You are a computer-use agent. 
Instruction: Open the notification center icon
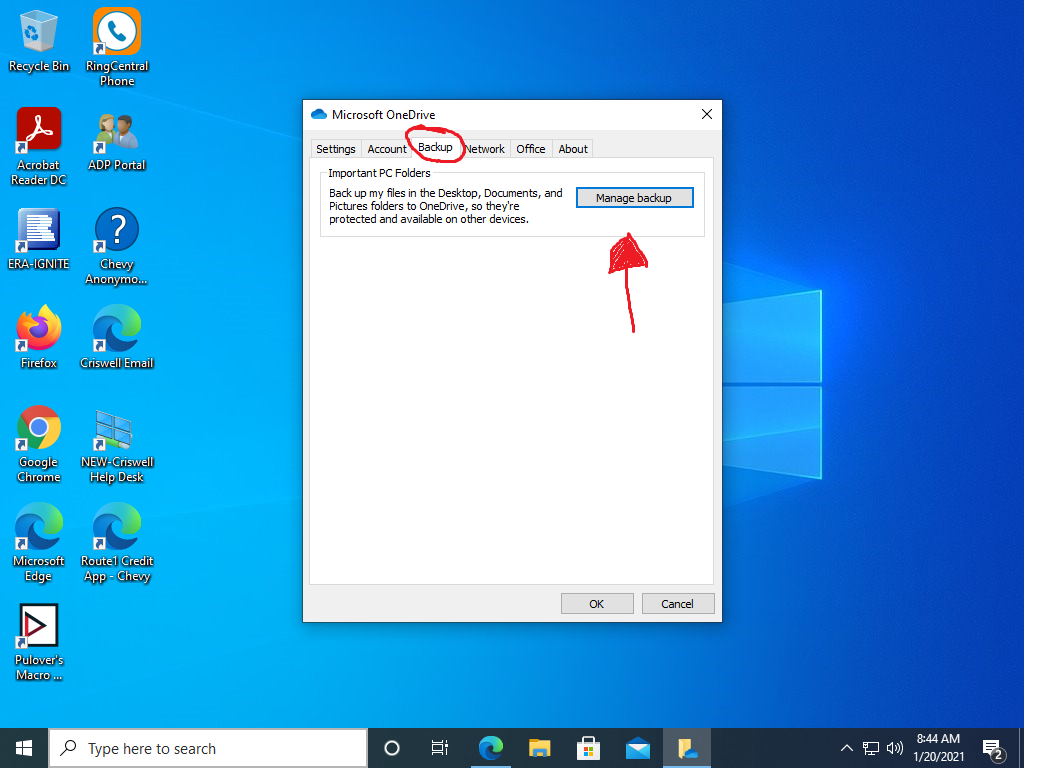click(993, 749)
